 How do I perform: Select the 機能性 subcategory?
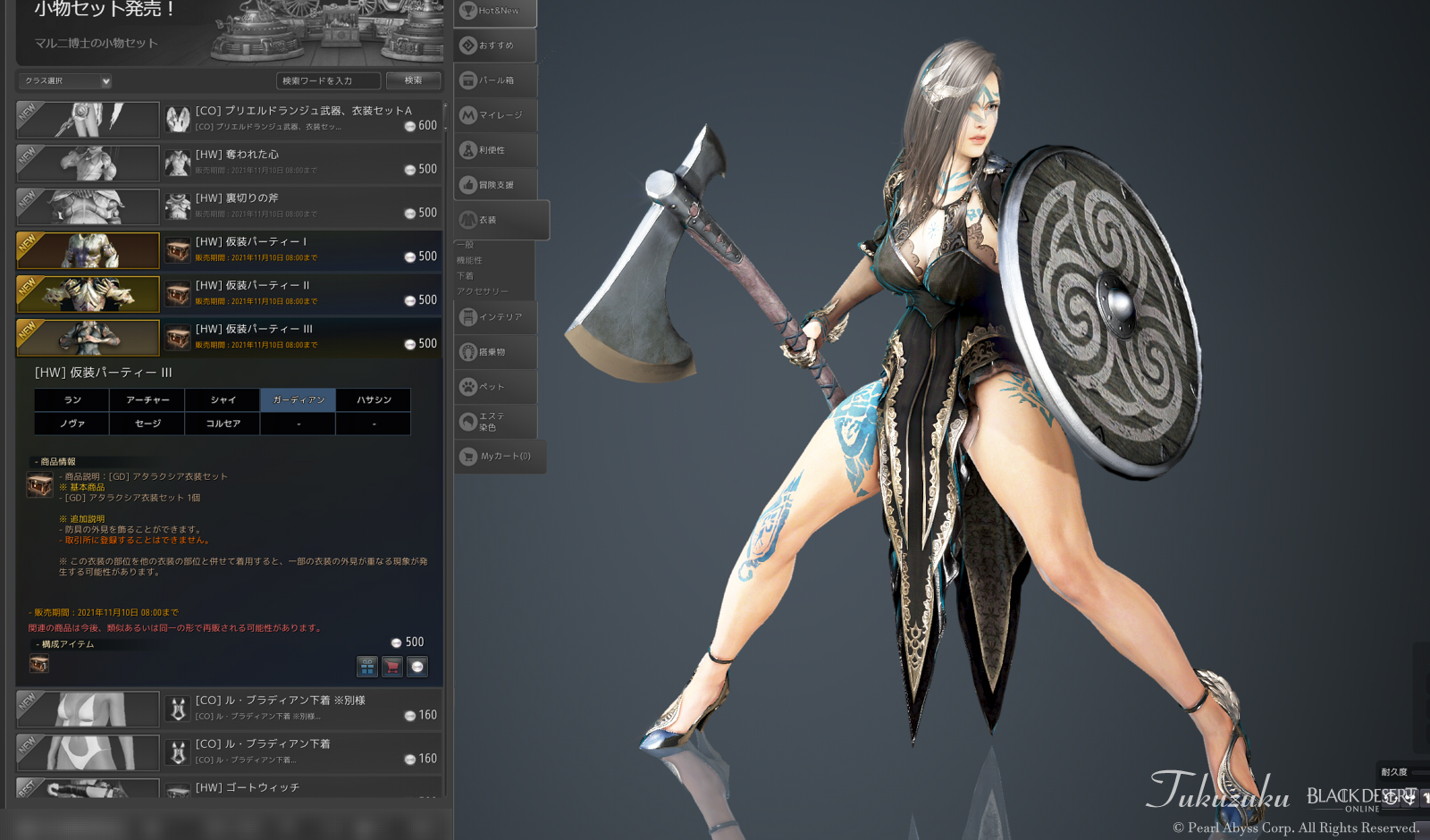[470, 260]
